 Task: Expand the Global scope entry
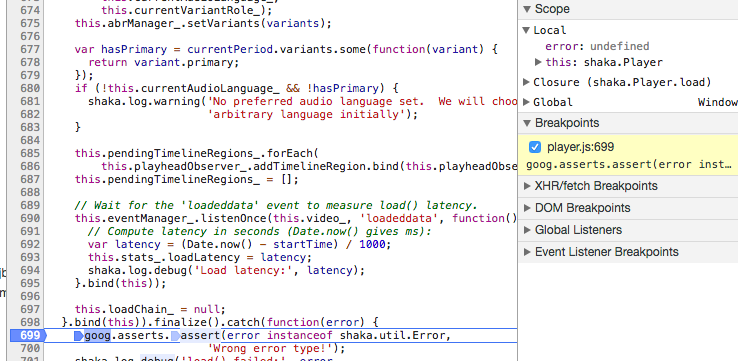click(x=527, y=102)
